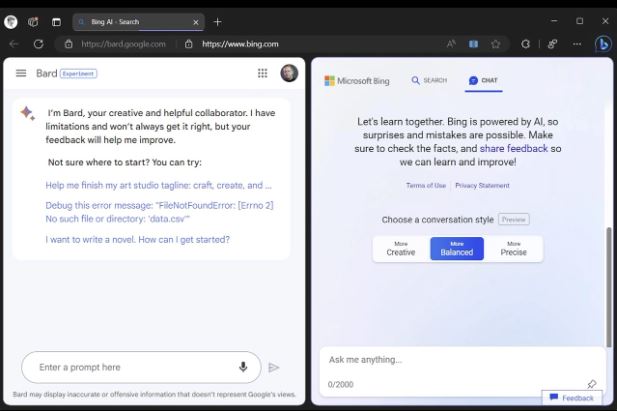Open Bing Privacy Statement
Screen dimensions: 617x411
(482, 185)
